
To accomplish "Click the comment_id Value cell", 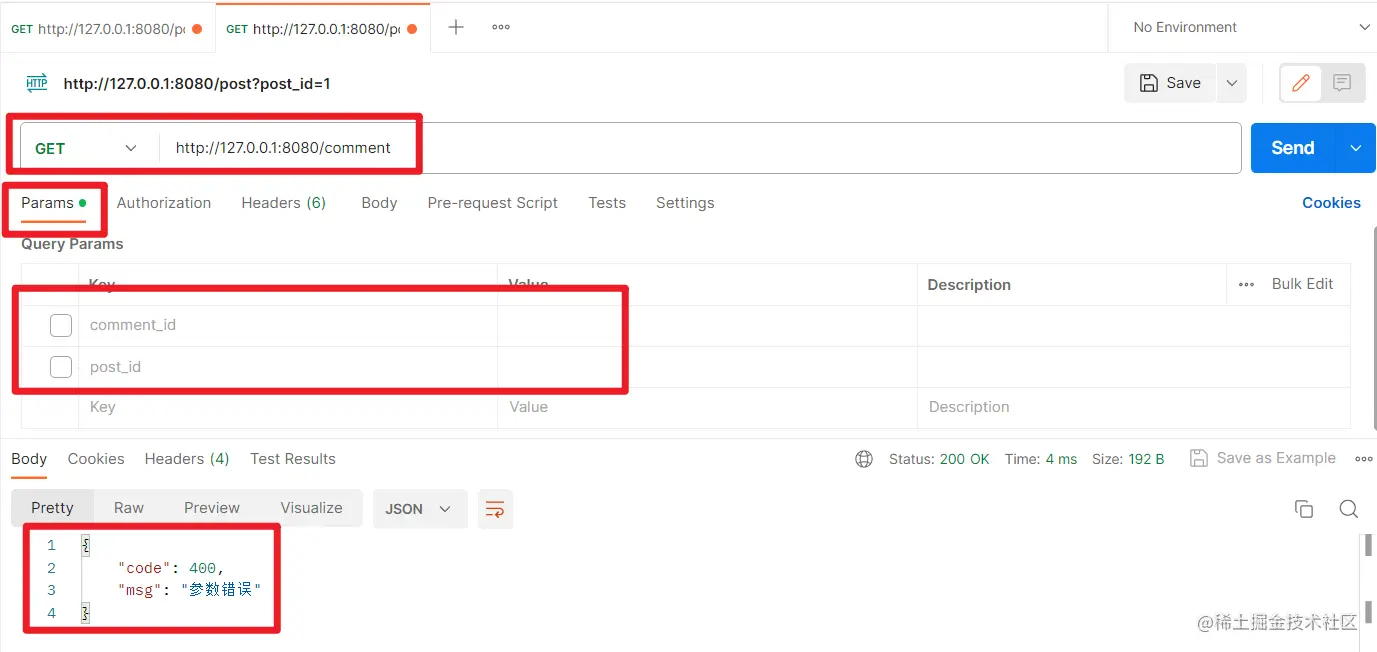I will [x=707, y=325].
